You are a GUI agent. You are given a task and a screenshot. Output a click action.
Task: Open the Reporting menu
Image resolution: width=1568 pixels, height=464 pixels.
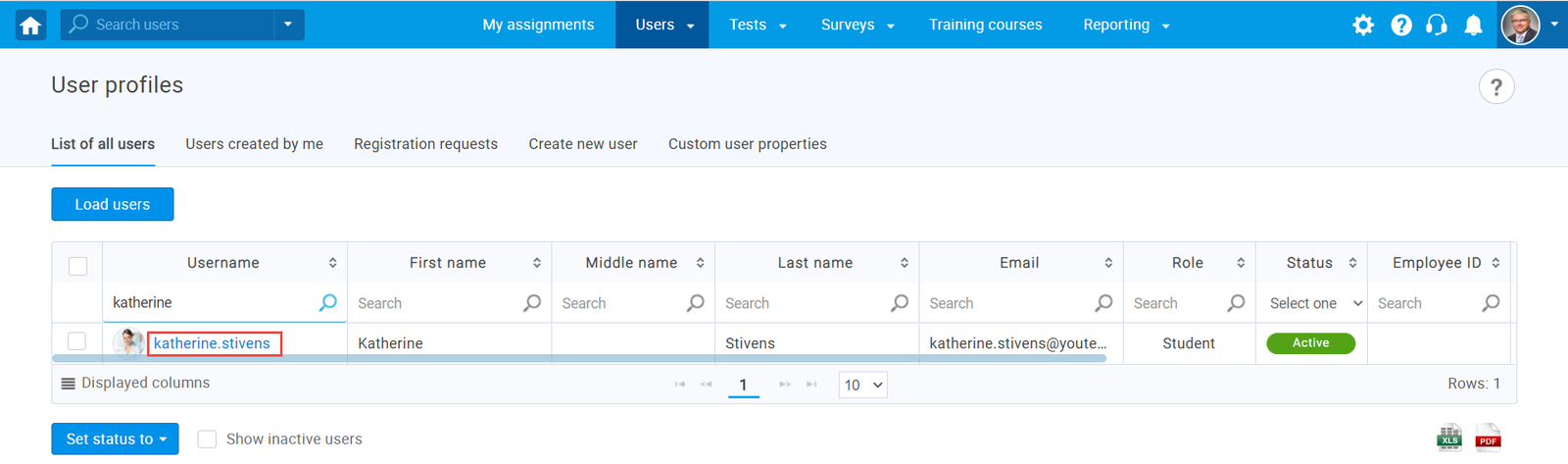point(1125,26)
